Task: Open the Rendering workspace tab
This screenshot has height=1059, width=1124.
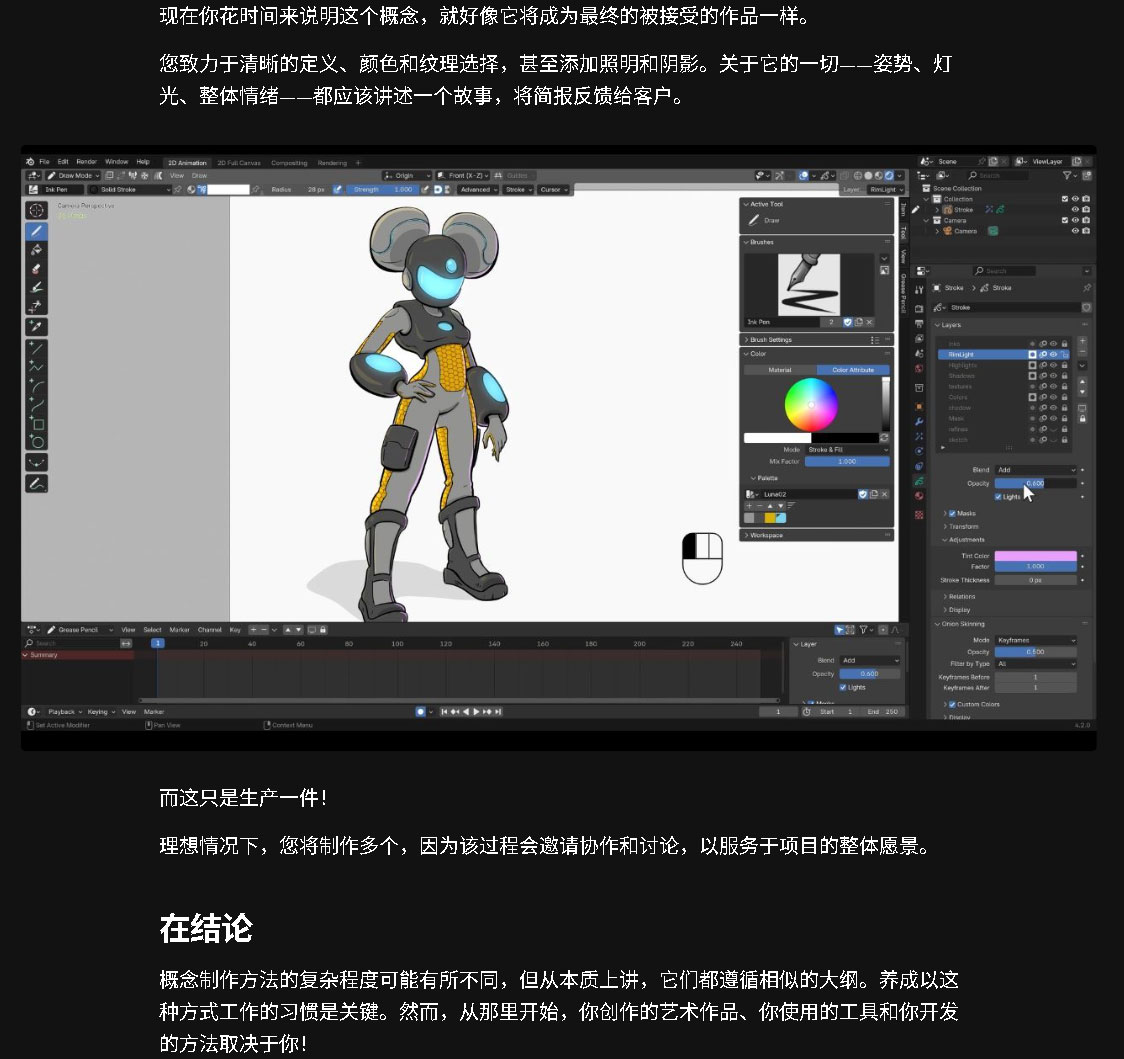Action: [332, 163]
